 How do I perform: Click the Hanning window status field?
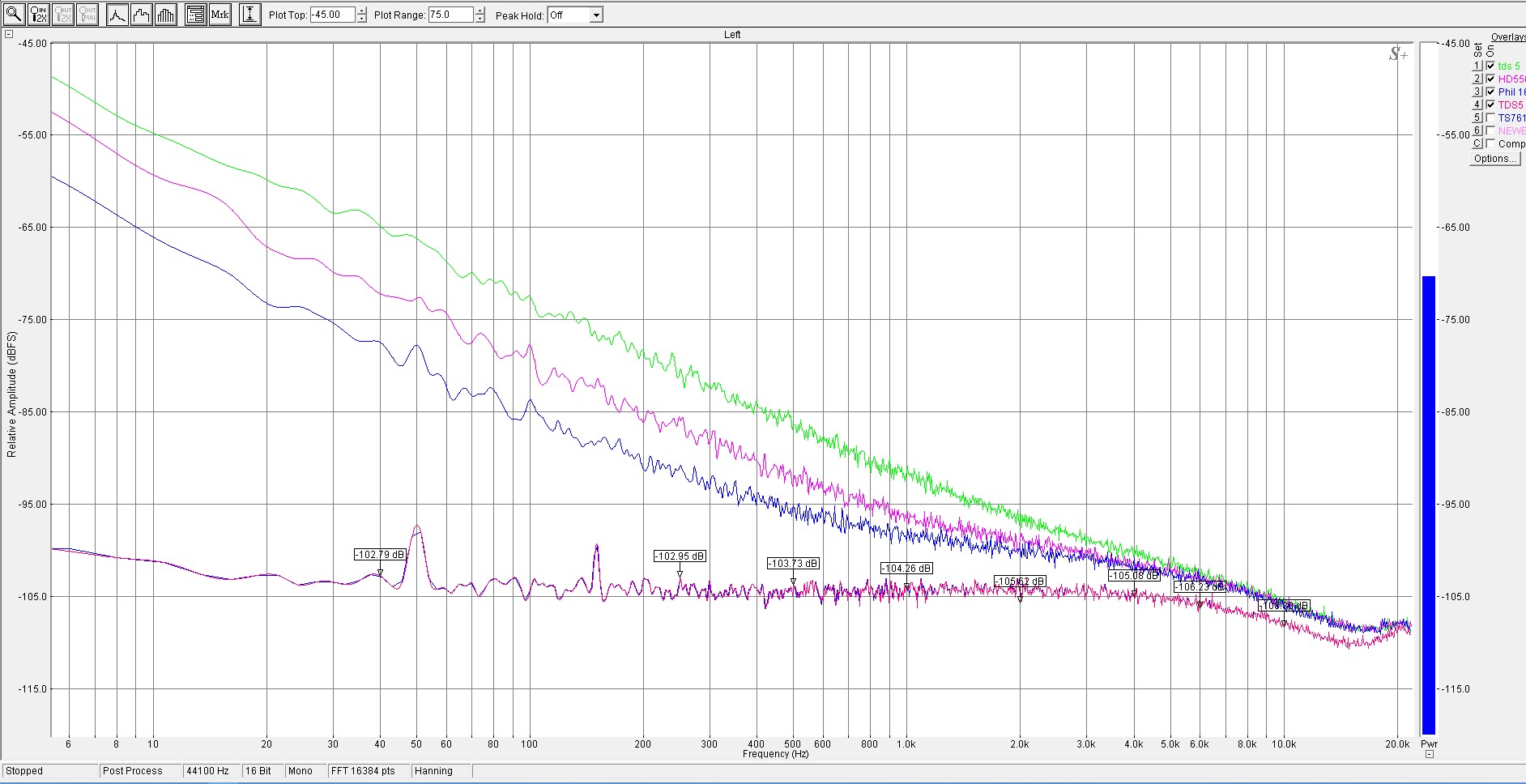click(442, 771)
